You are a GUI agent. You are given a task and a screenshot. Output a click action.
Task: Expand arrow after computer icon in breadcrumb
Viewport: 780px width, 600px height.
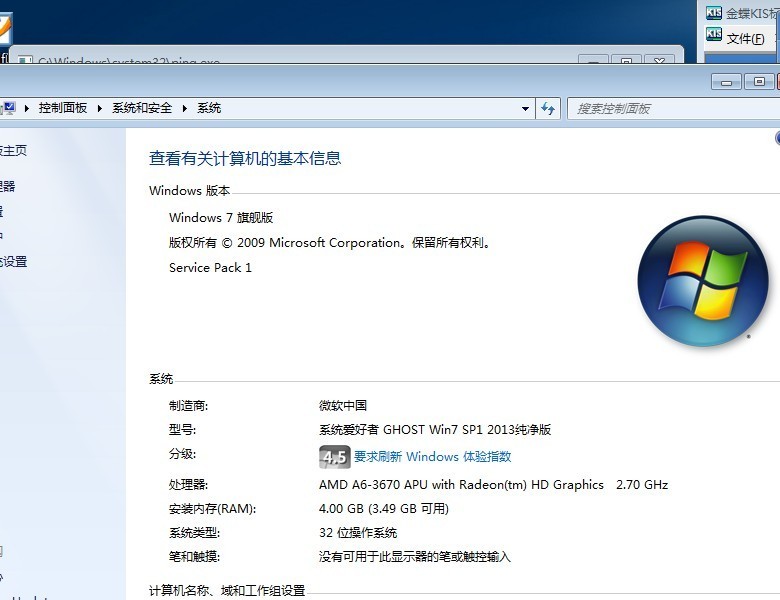pyautogui.click(x=27, y=108)
